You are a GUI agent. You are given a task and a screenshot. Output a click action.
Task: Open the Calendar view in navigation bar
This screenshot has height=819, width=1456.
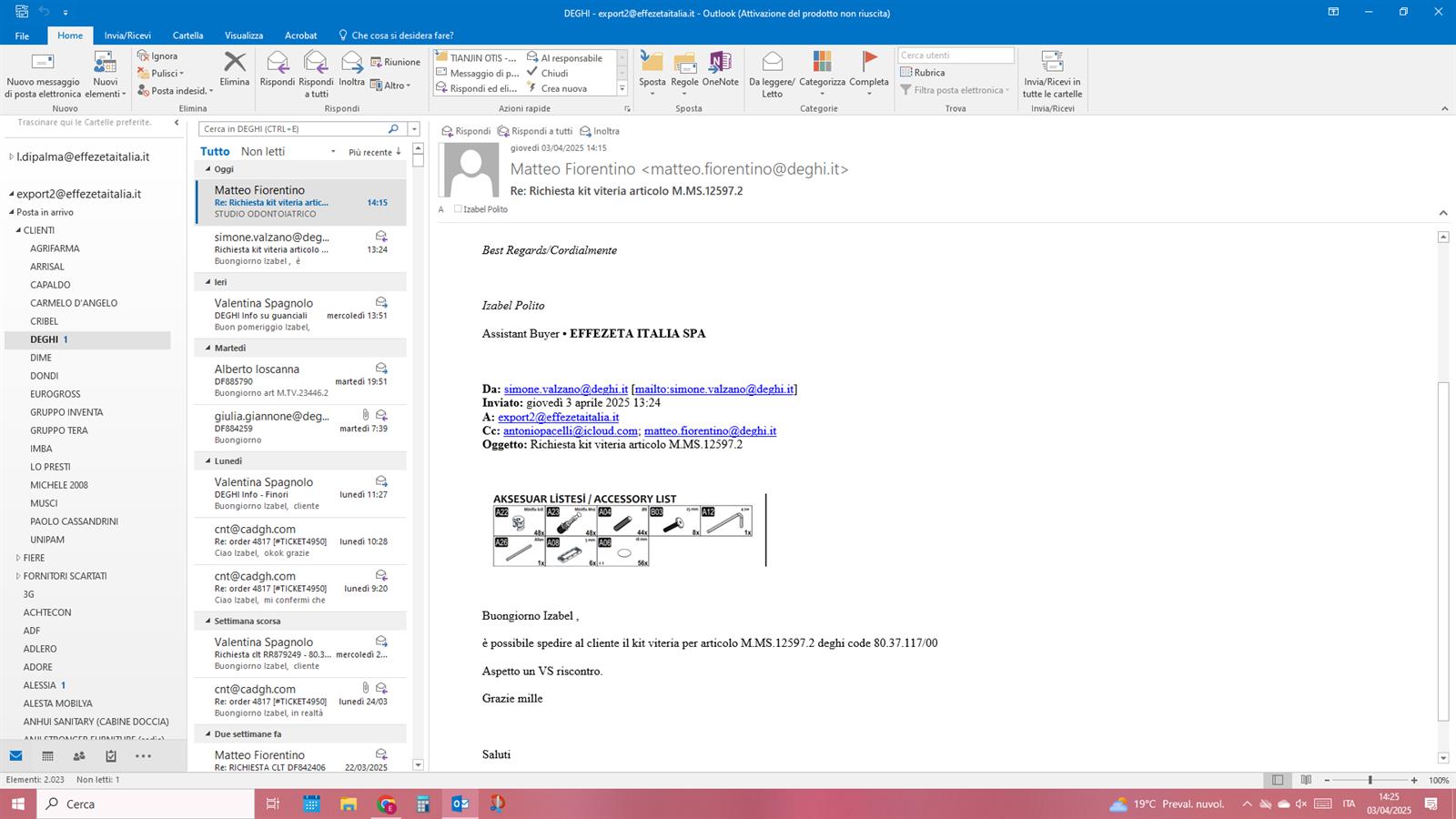coord(47,756)
